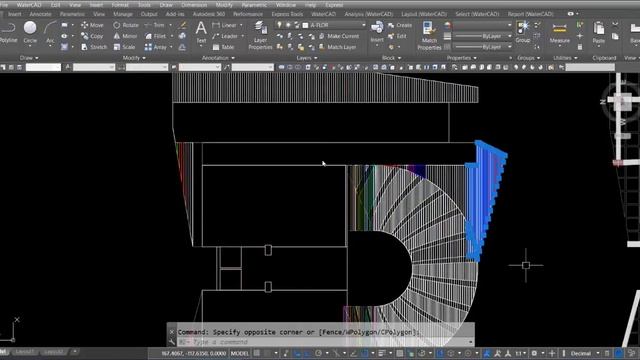The image size is (640, 360).
Task: Activate the Rotate command
Action: point(126,25)
